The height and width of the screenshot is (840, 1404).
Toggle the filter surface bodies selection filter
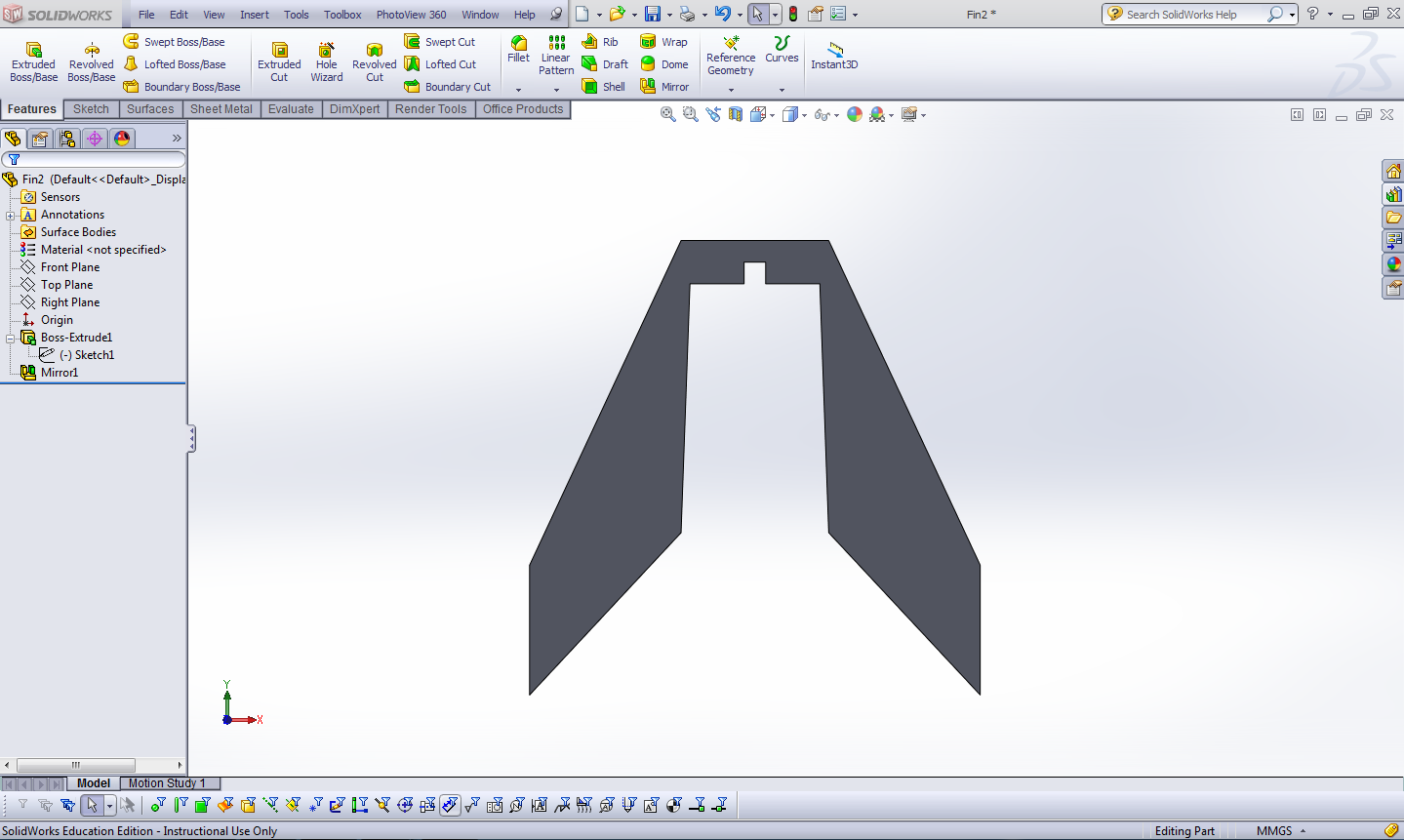pos(225,805)
